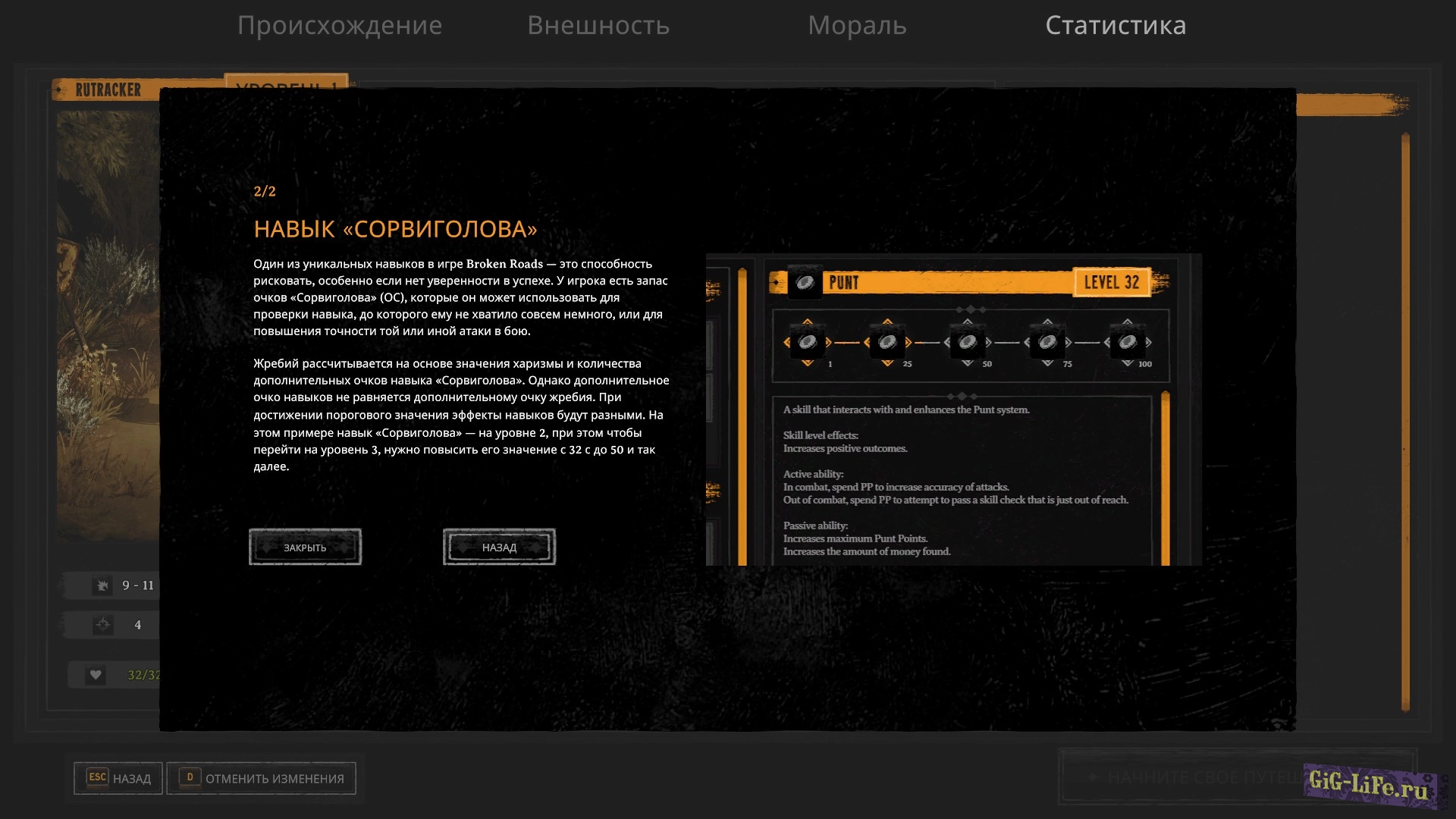Click the LEVEL 32 badge

point(1112,282)
